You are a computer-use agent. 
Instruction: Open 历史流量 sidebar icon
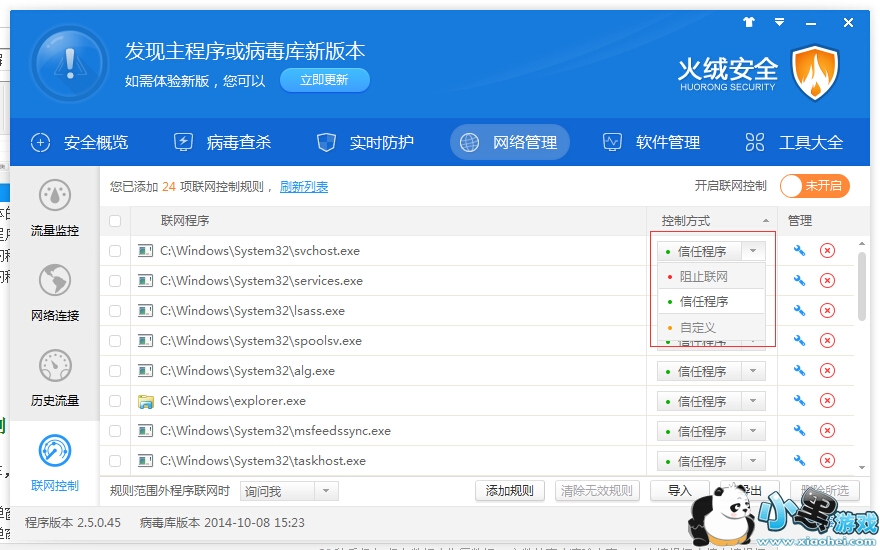coord(54,377)
